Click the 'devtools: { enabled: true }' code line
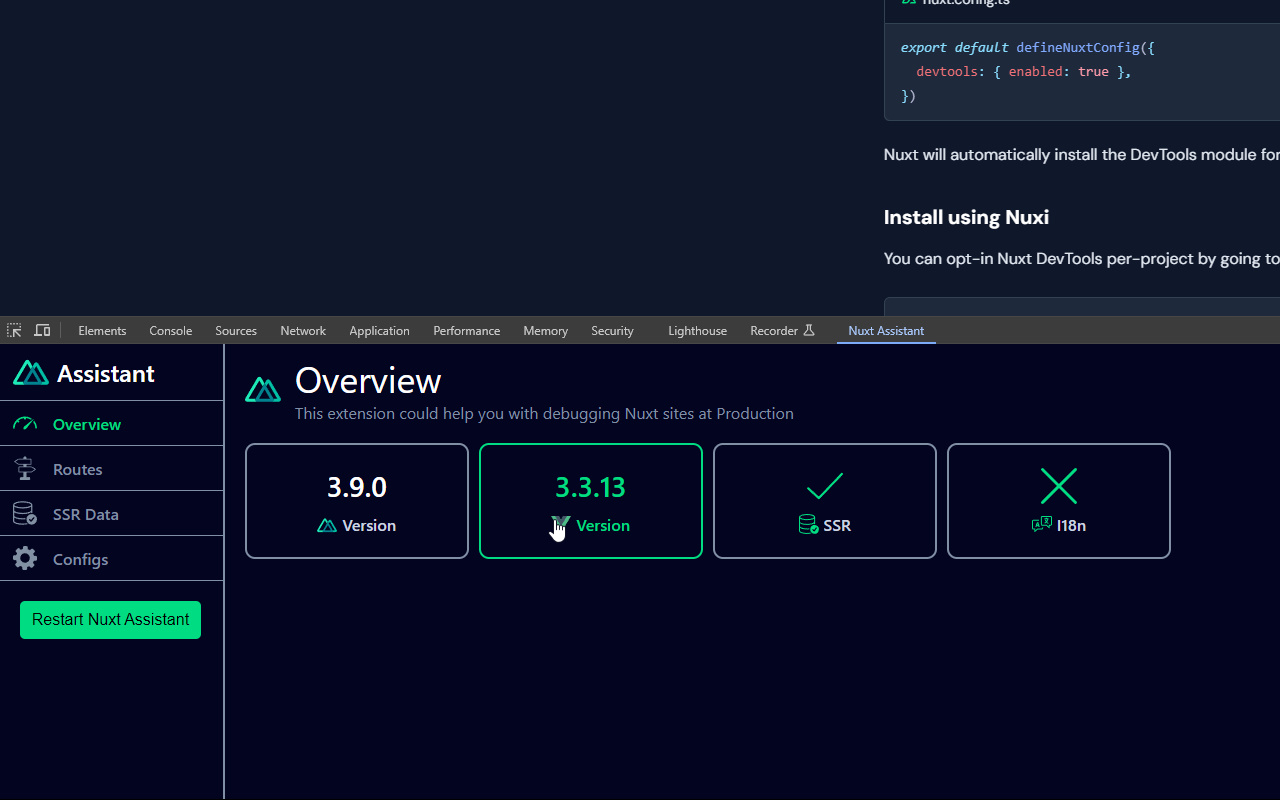Viewport: 1280px width, 800px height. pos(1023,71)
